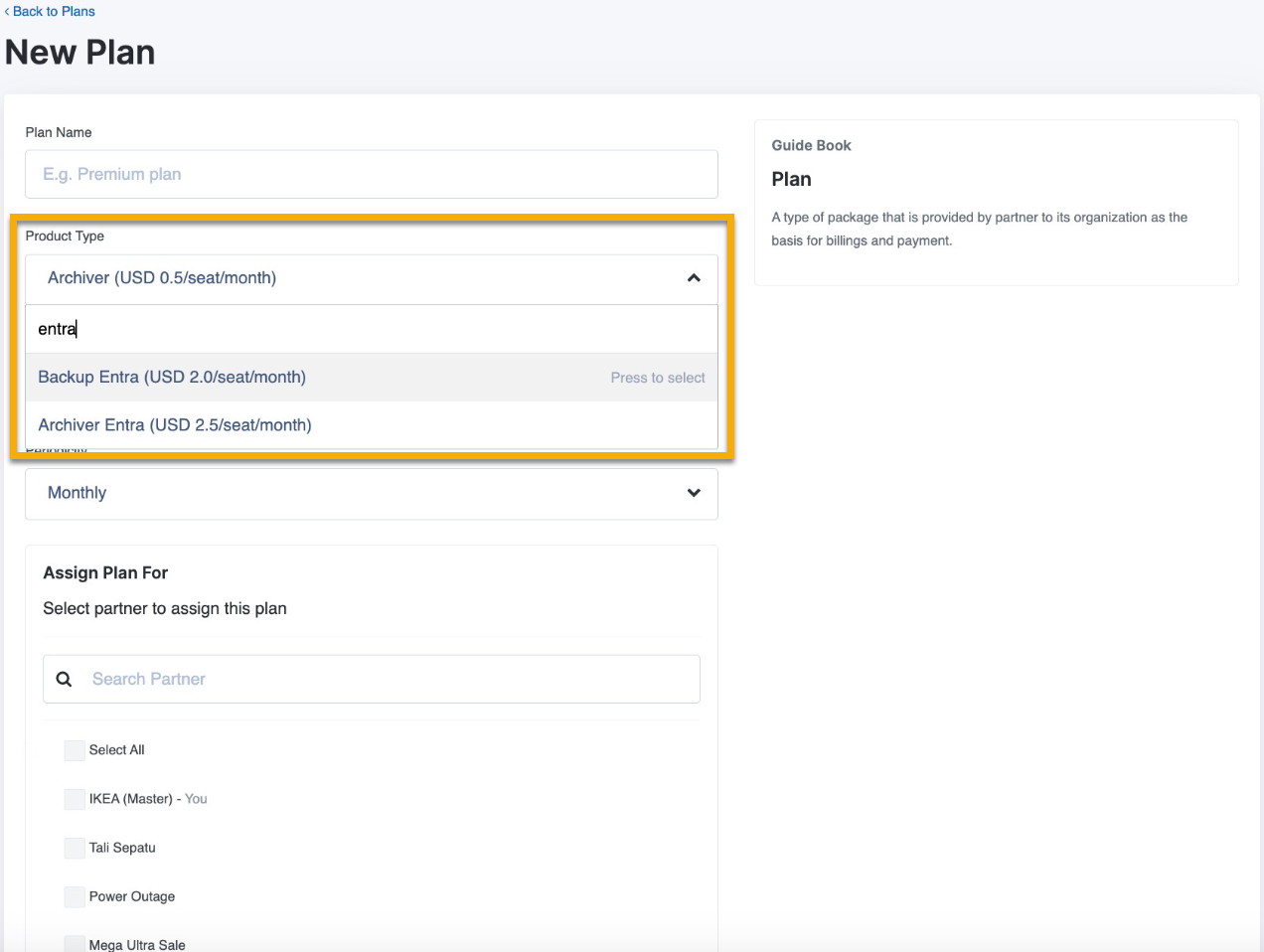Image resolution: width=1264 pixels, height=952 pixels.
Task: Tick the IKEA (Master) checkbox
Action: point(75,799)
